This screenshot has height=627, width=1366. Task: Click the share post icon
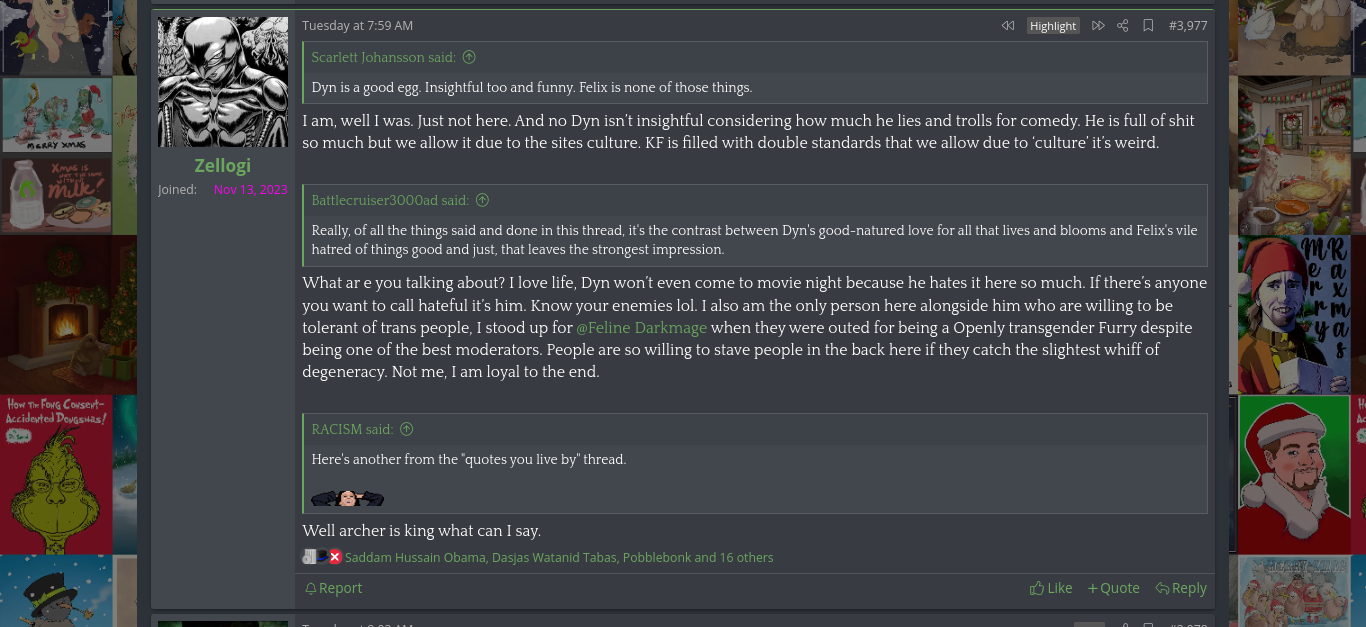tap(1123, 26)
